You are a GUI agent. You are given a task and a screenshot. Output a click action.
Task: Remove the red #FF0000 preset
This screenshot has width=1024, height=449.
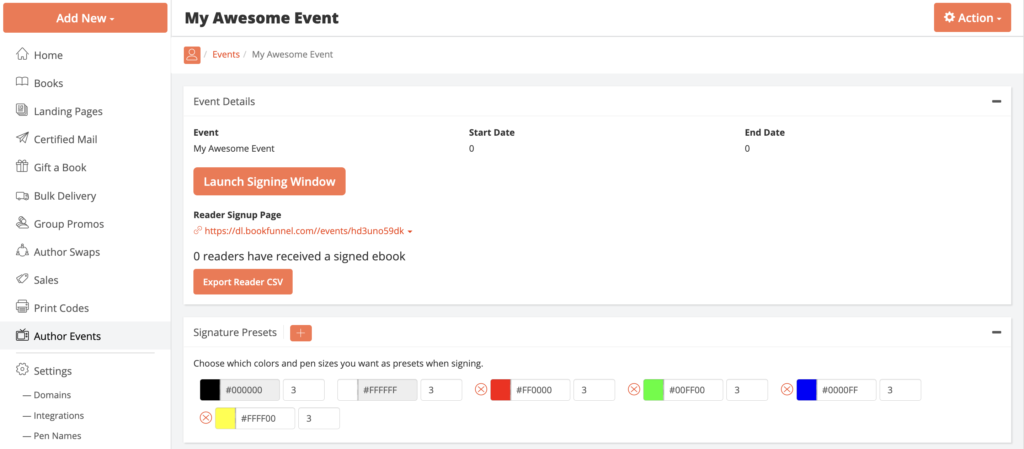click(481, 390)
